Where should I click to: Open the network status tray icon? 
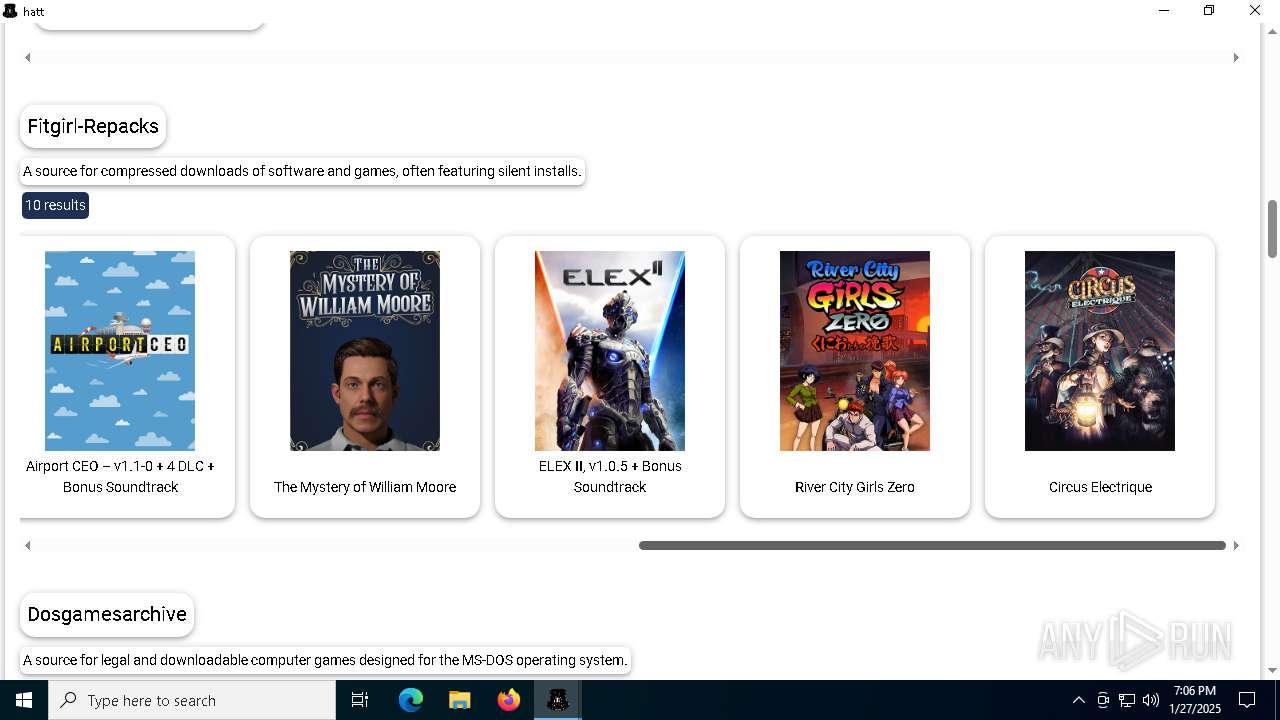click(x=1127, y=700)
